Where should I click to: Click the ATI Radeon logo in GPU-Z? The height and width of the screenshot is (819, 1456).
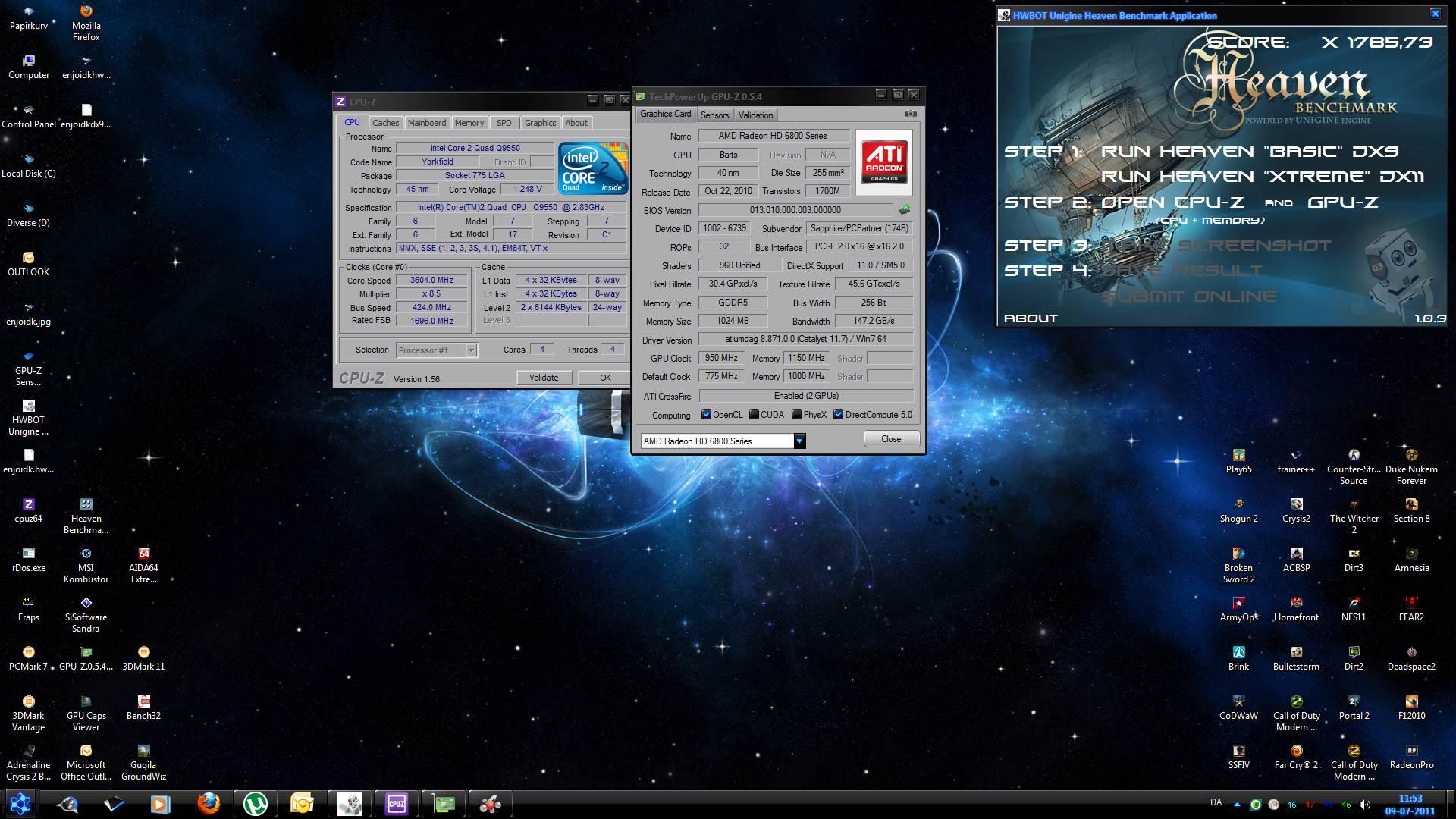[884, 162]
